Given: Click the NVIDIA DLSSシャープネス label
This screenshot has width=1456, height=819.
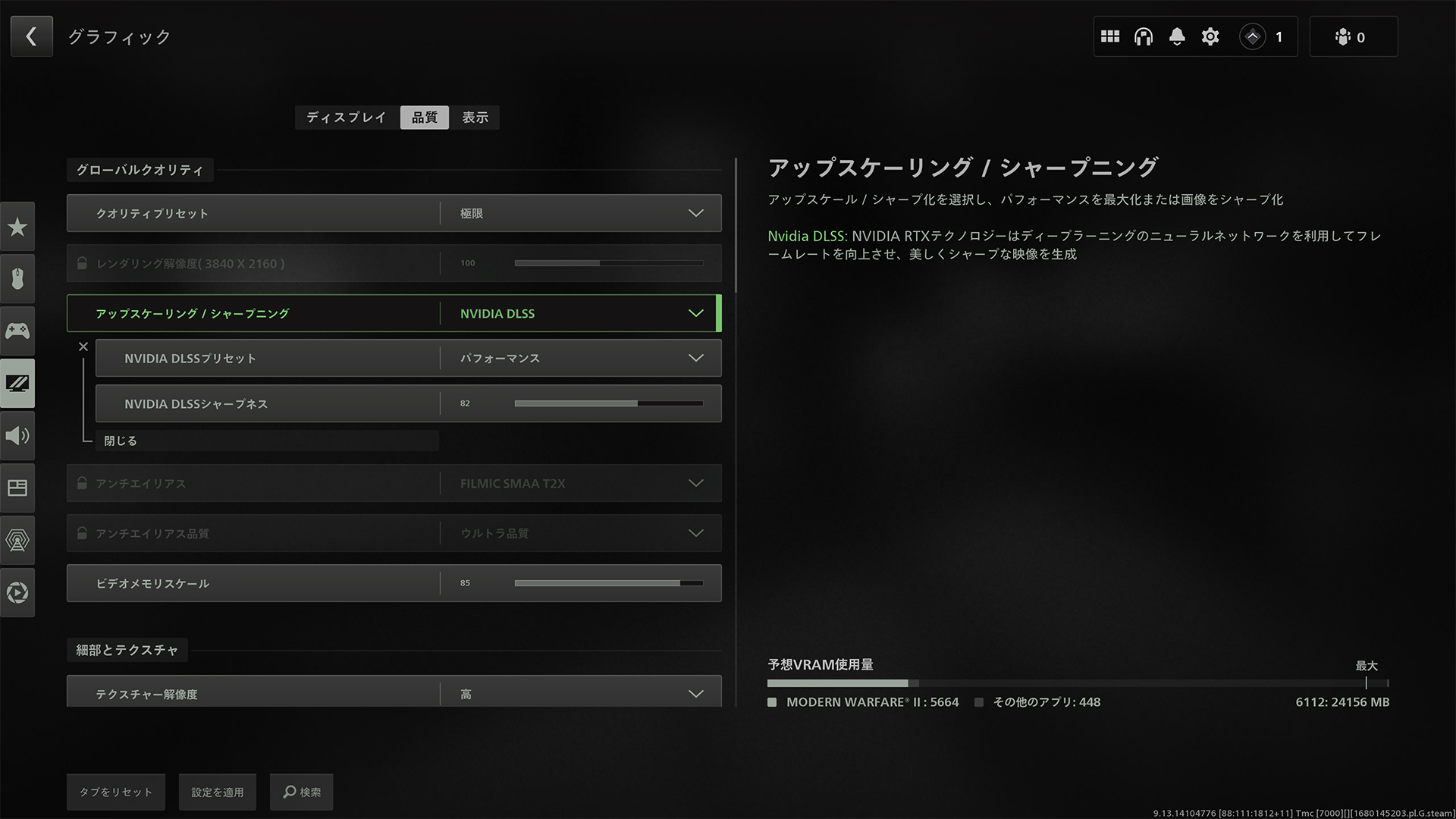Looking at the screenshot, I should (196, 404).
